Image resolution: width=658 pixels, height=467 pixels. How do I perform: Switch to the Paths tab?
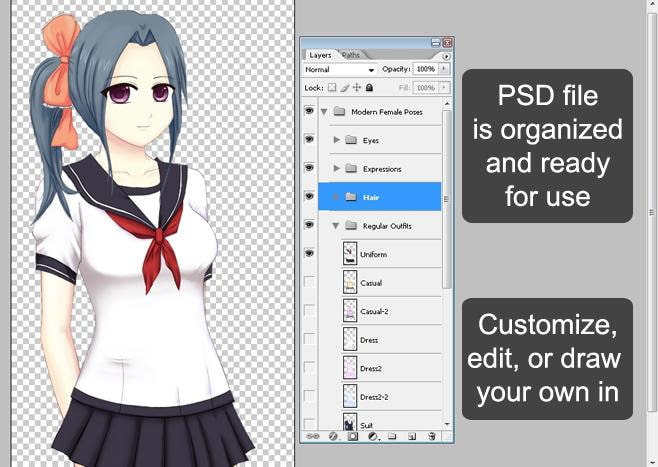pos(350,55)
